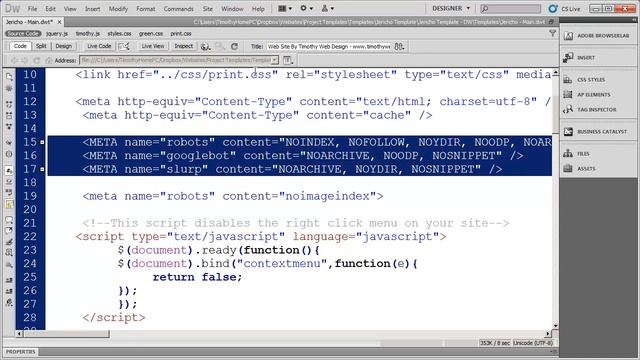Restore down the document window icon
The width and height of the screenshot is (640, 360).
coord(551,22)
